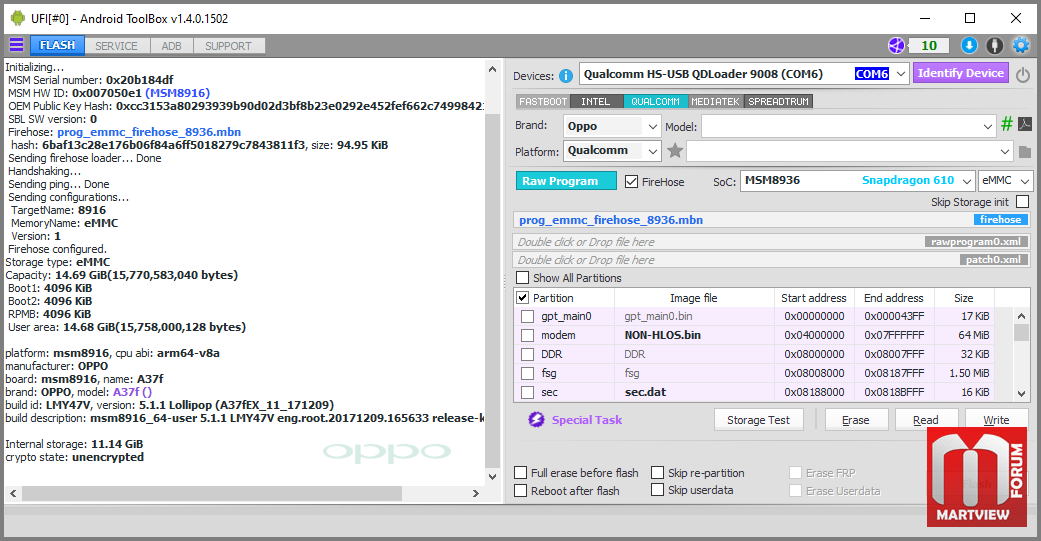Image resolution: width=1041 pixels, height=541 pixels.
Task: Click the log scroll right arrow
Action: [475, 493]
